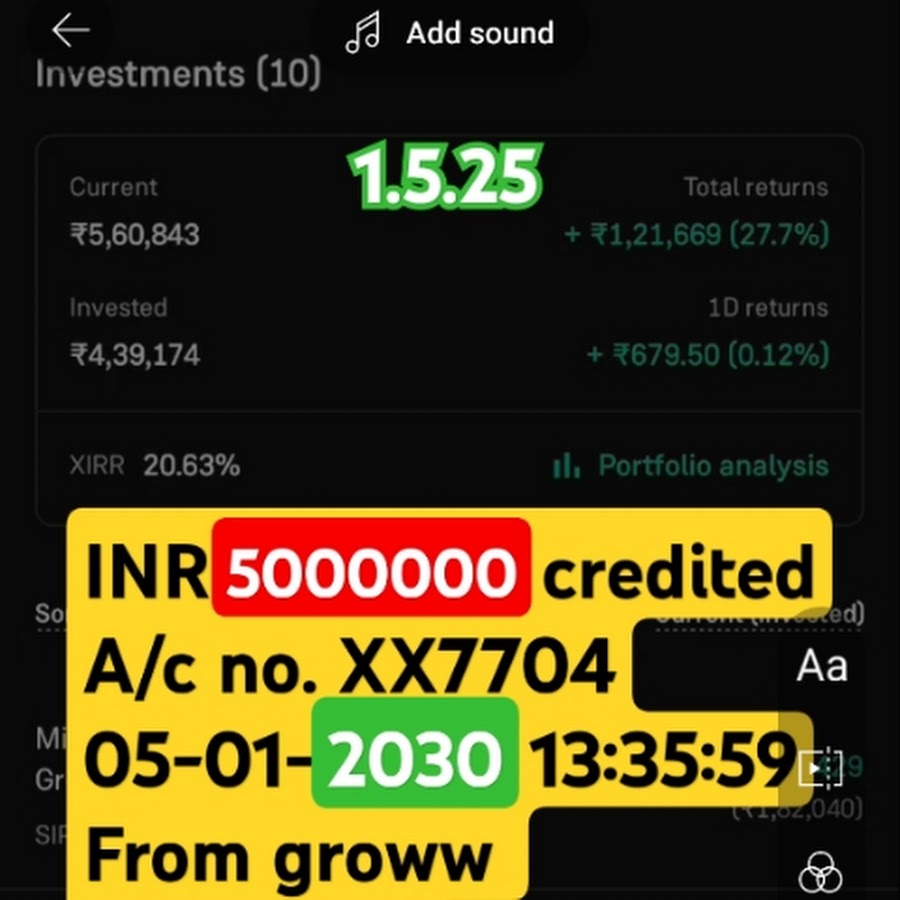Select the green 1.5.25 text overlay
The image size is (900, 900).
tap(445, 176)
